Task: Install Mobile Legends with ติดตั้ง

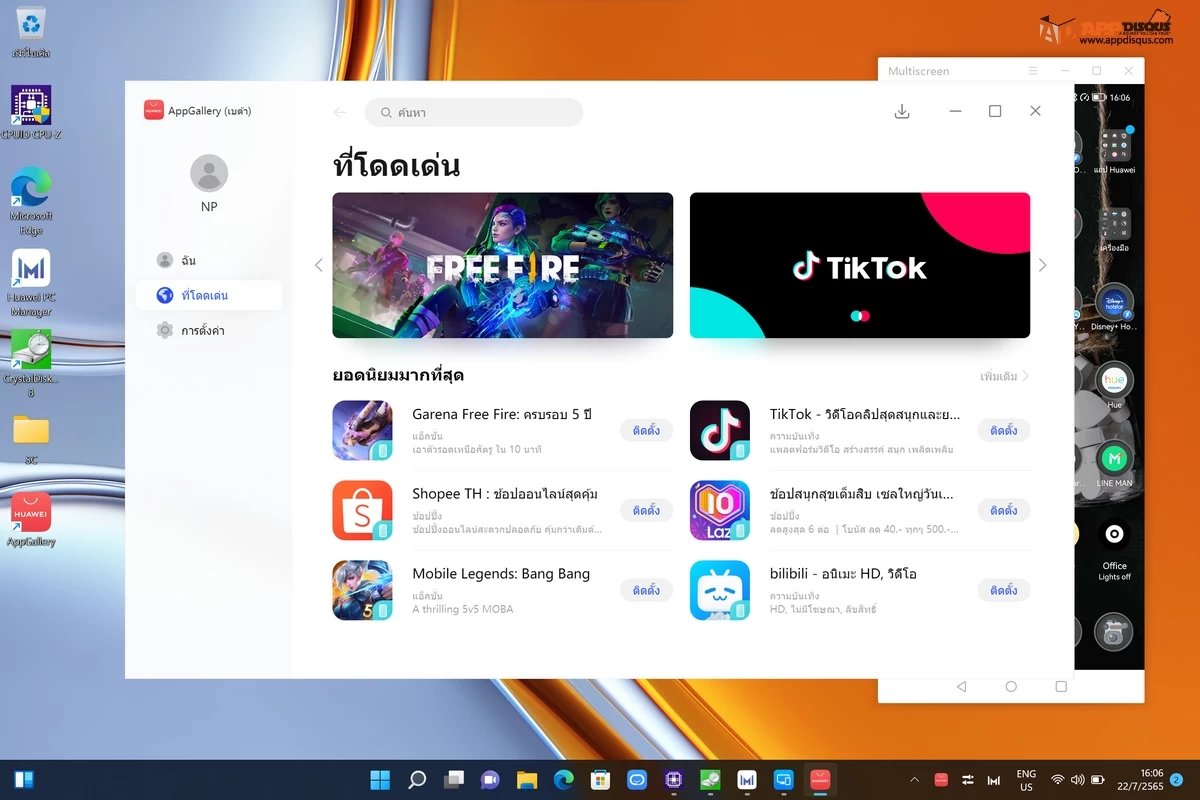Action: pyautogui.click(x=646, y=590)
